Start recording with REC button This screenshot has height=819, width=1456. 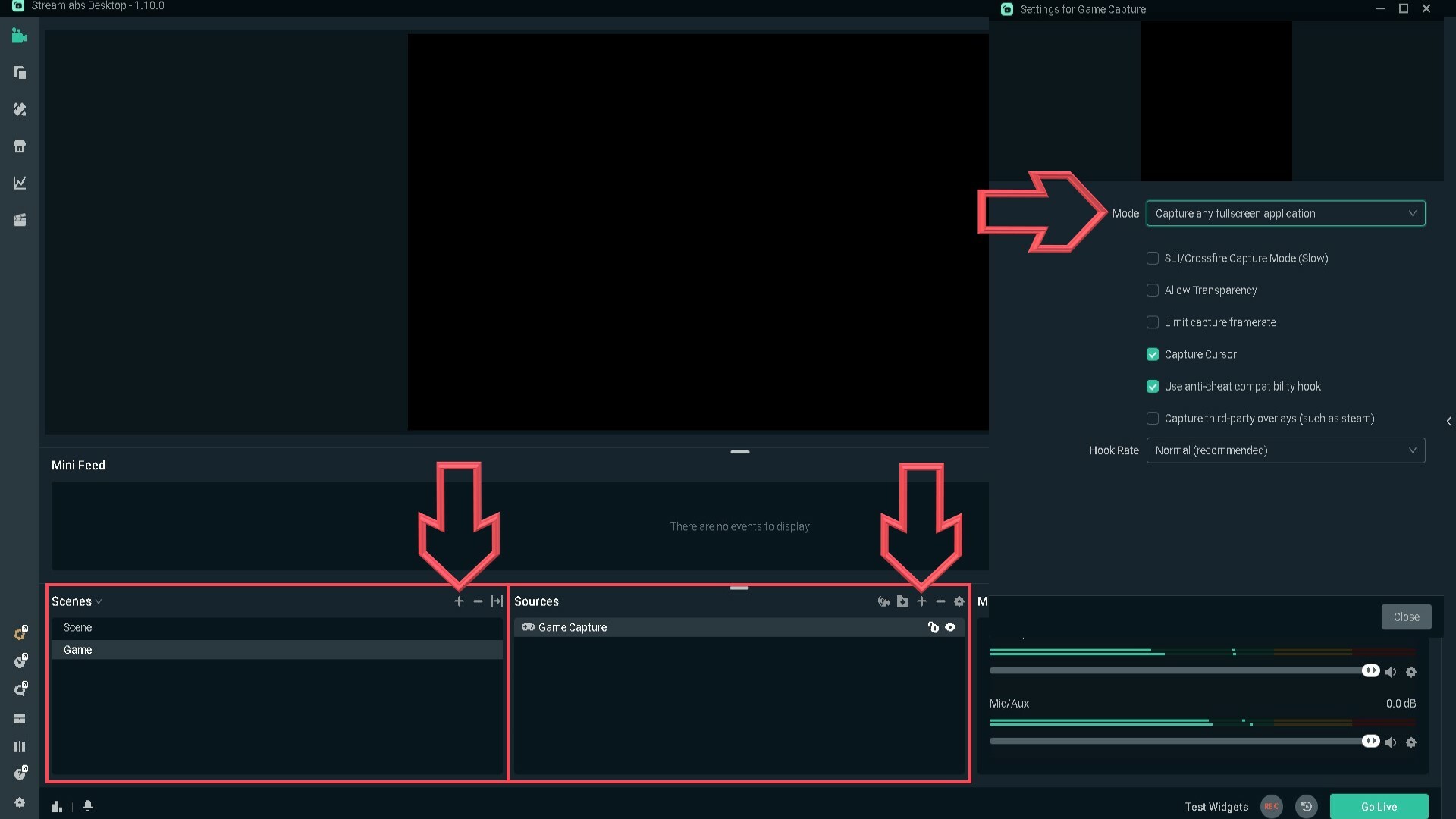[1271, 806]
